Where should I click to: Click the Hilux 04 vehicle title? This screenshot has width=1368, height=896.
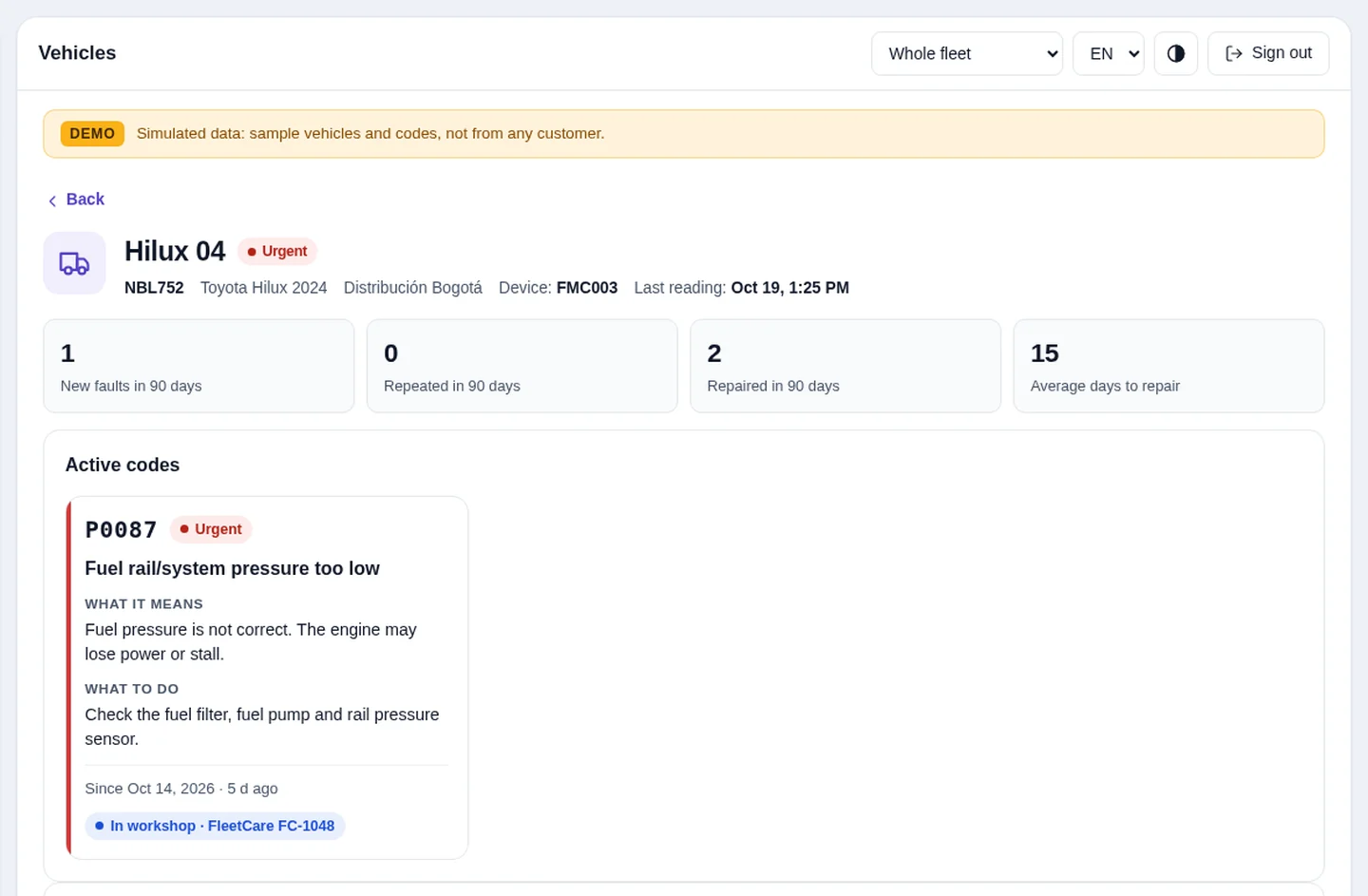[175, 251]
